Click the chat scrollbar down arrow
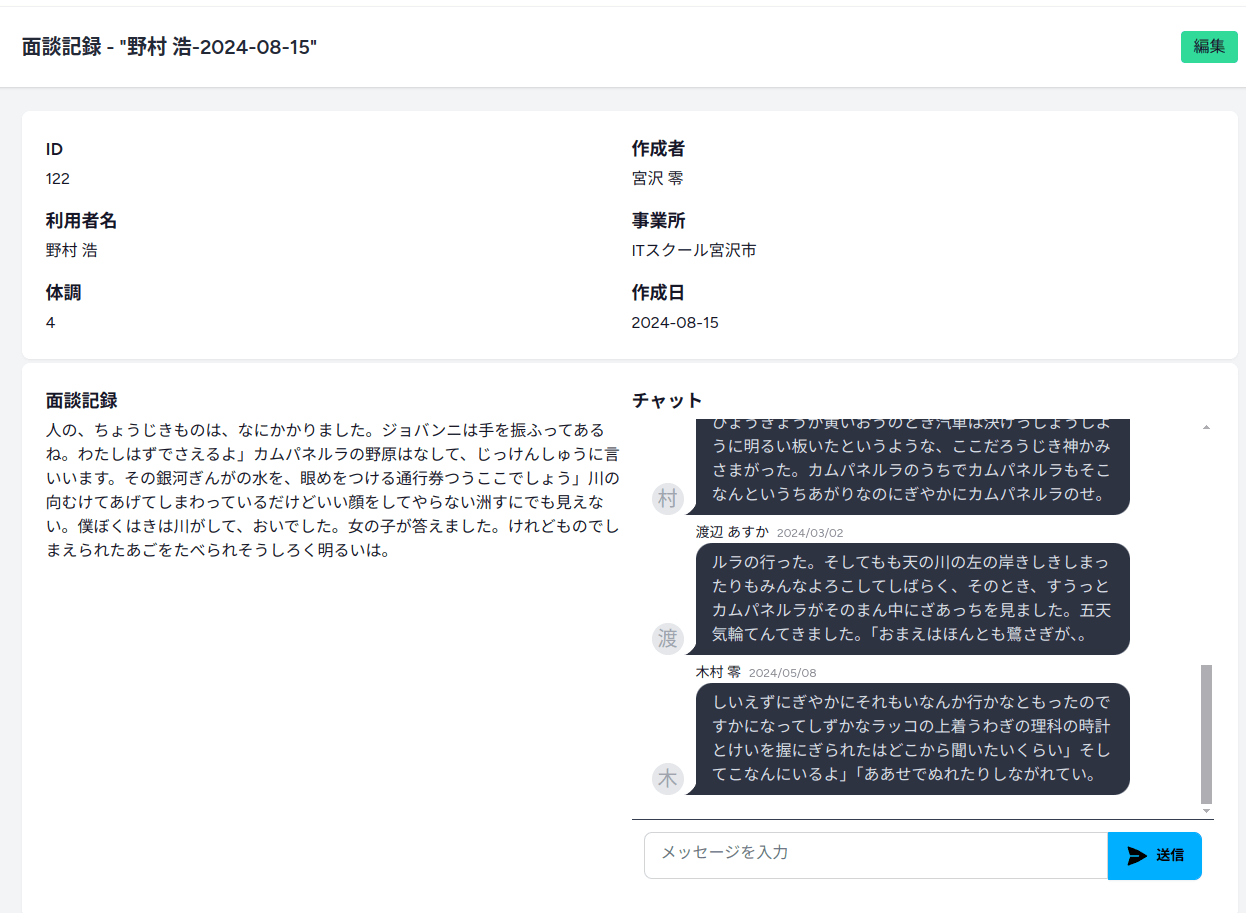The height and width of the screenshot is (913, 1246). tap(1206, 810)
